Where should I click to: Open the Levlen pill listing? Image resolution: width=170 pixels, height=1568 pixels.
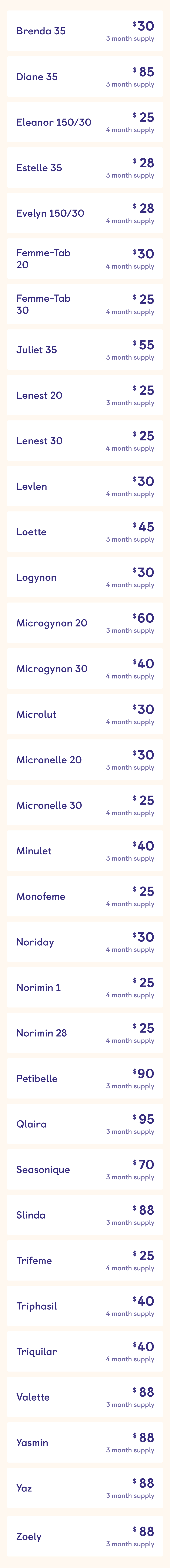point(85,486)
